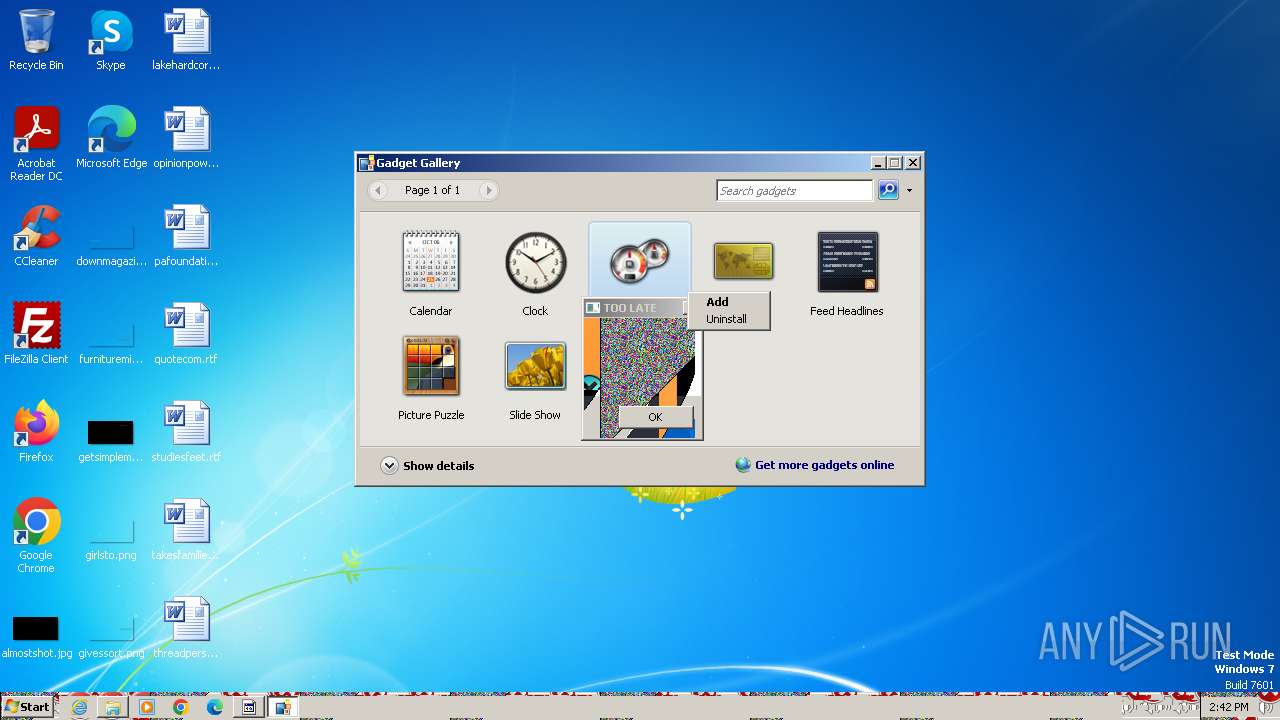The image size is (1280, 720).
Task: Select the opinionpow document on desktop
Action: point(186,138)
